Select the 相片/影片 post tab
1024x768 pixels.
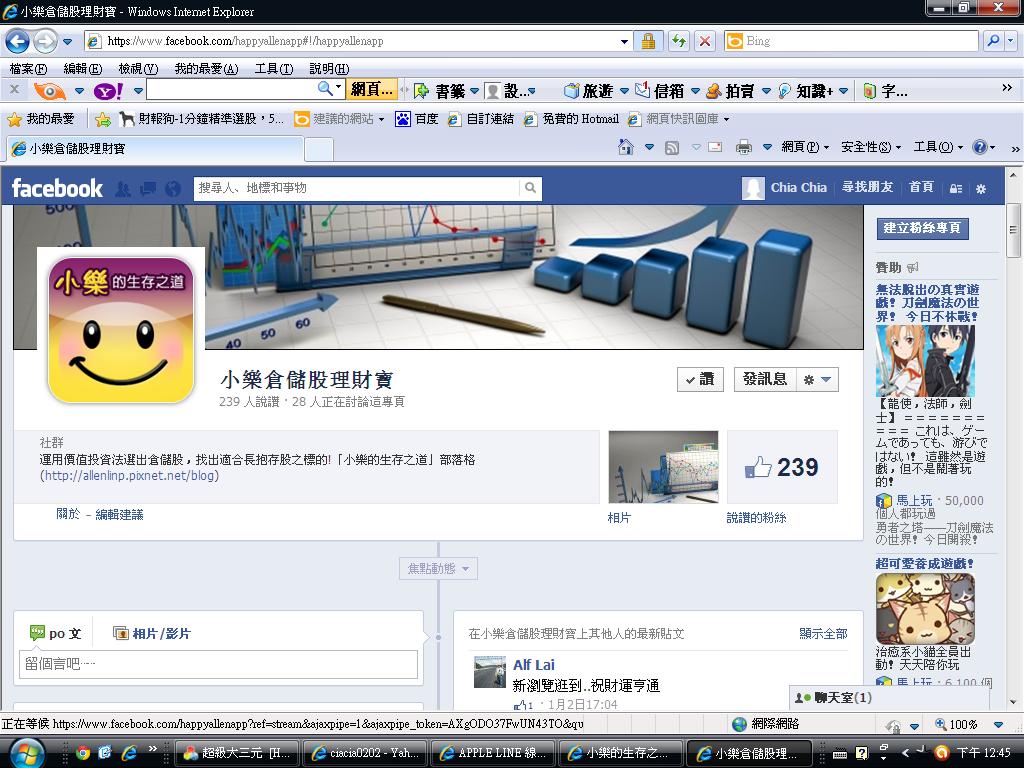[x=152, y=633]
